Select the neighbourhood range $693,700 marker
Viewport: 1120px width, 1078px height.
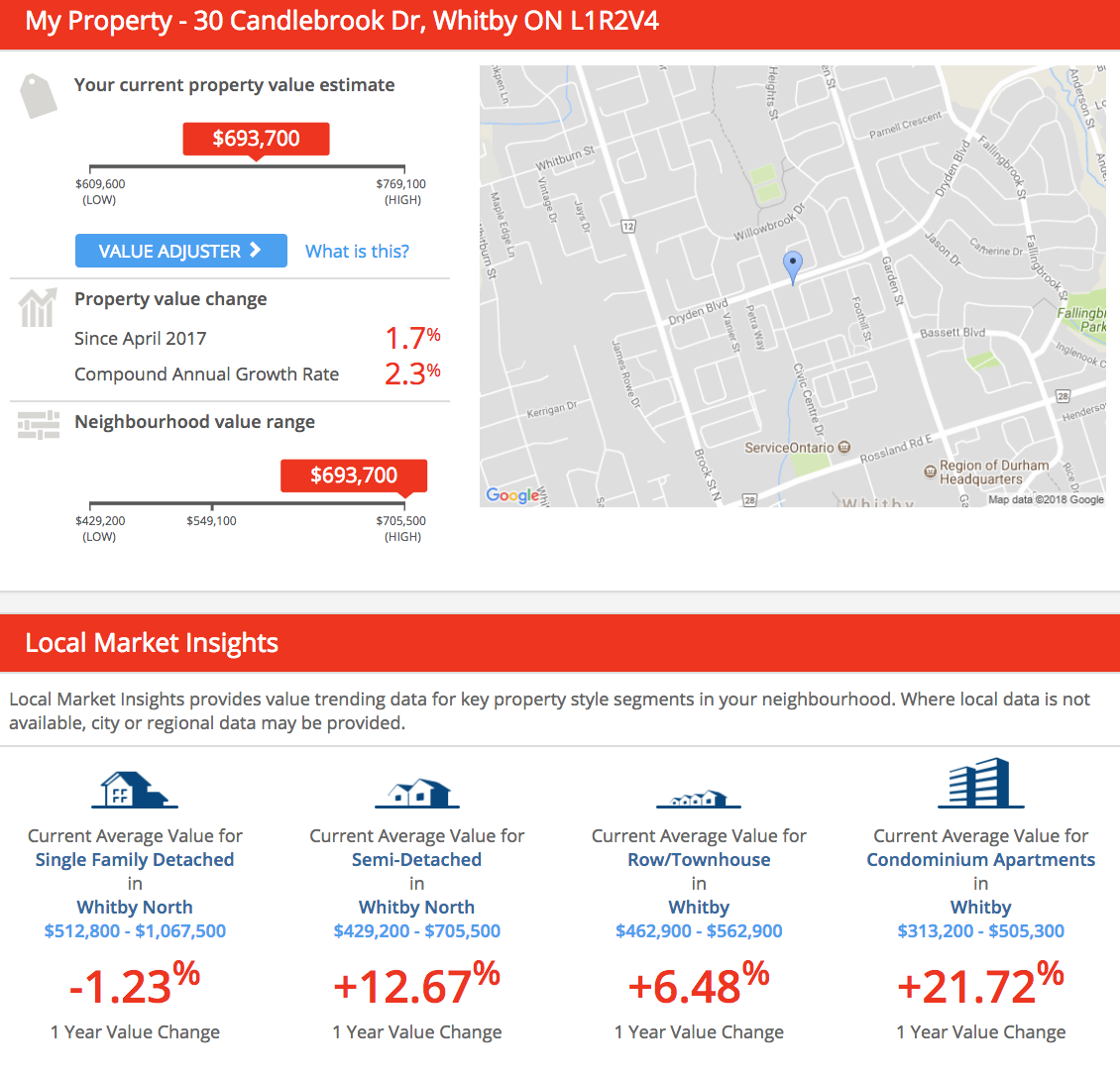pyautogui.click(x=354, y=477)
